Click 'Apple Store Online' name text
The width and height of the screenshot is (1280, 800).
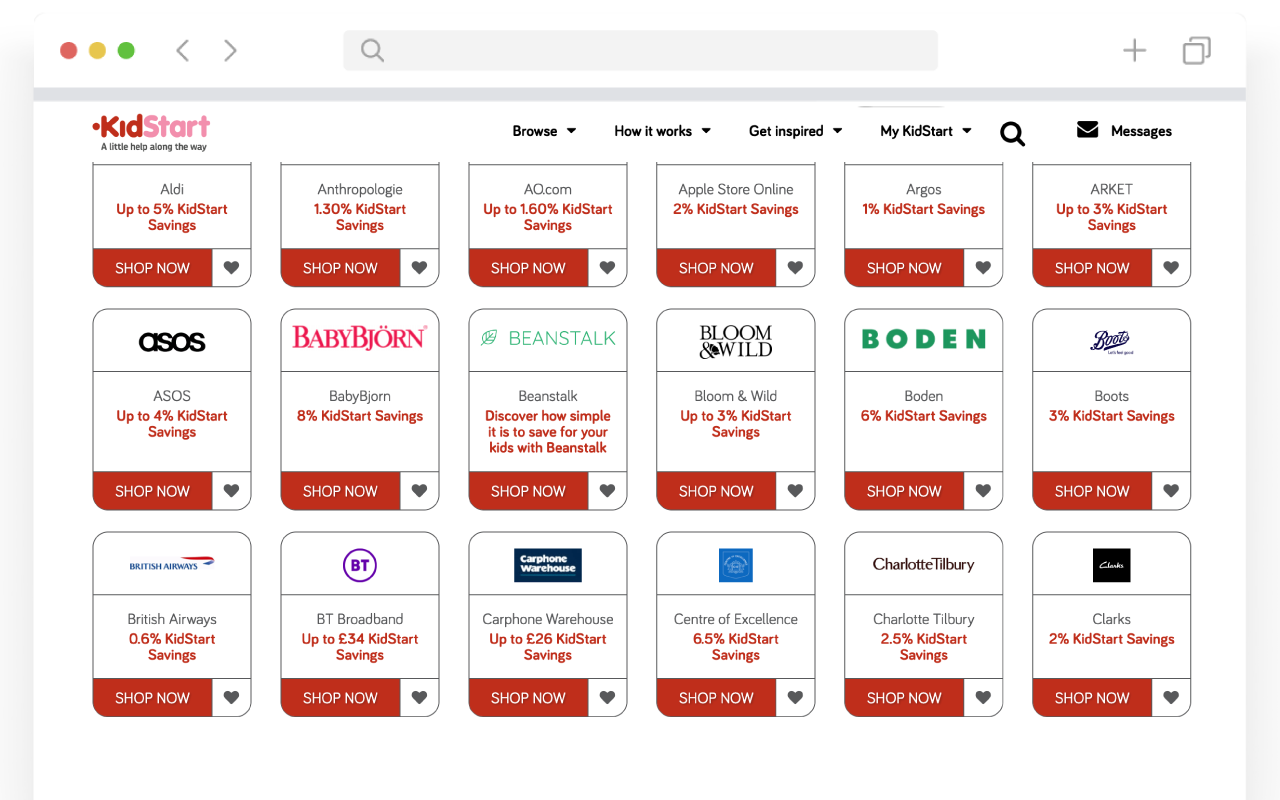[736, 189]
